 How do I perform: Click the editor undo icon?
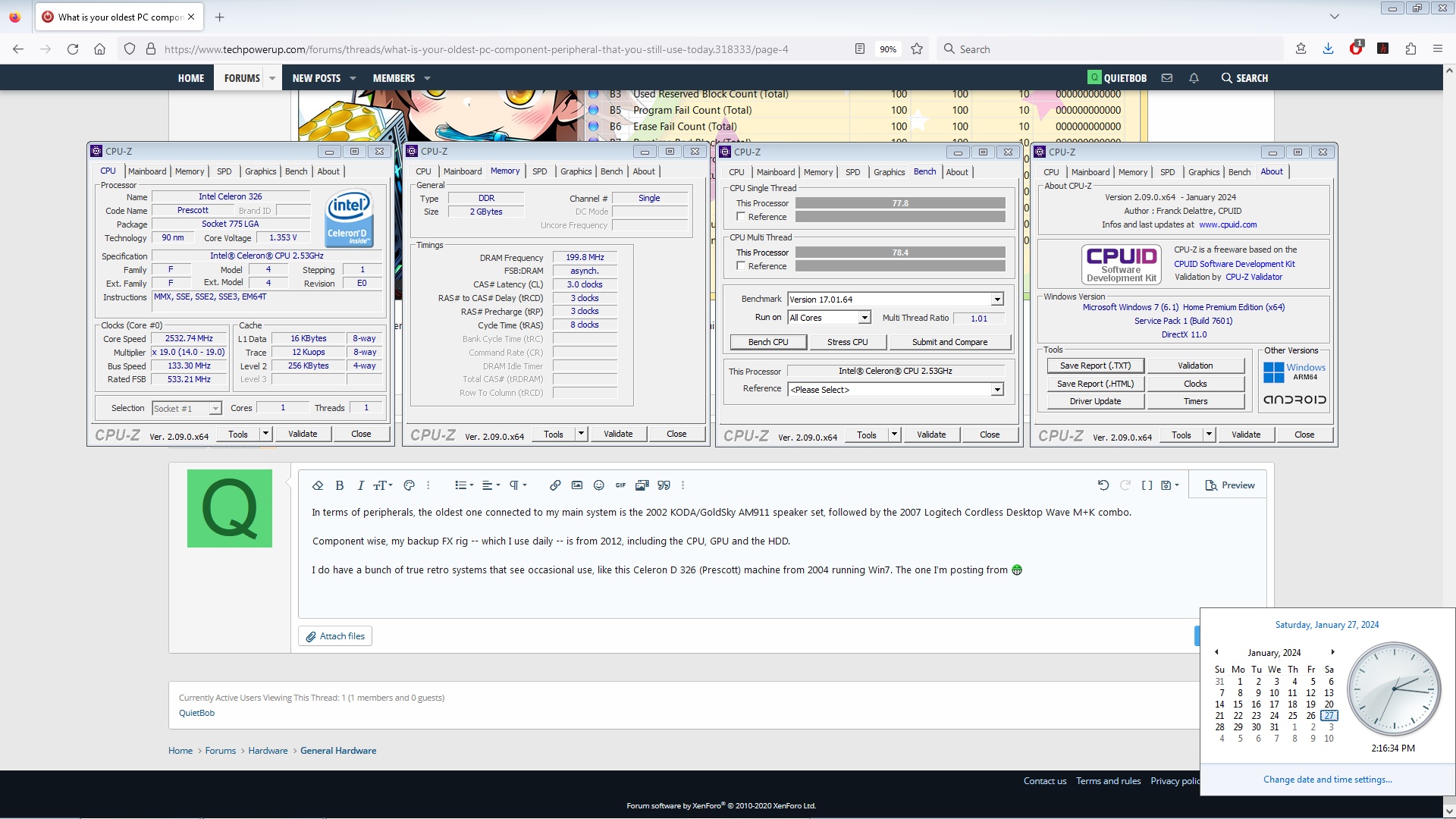(x=1103, y=485)
